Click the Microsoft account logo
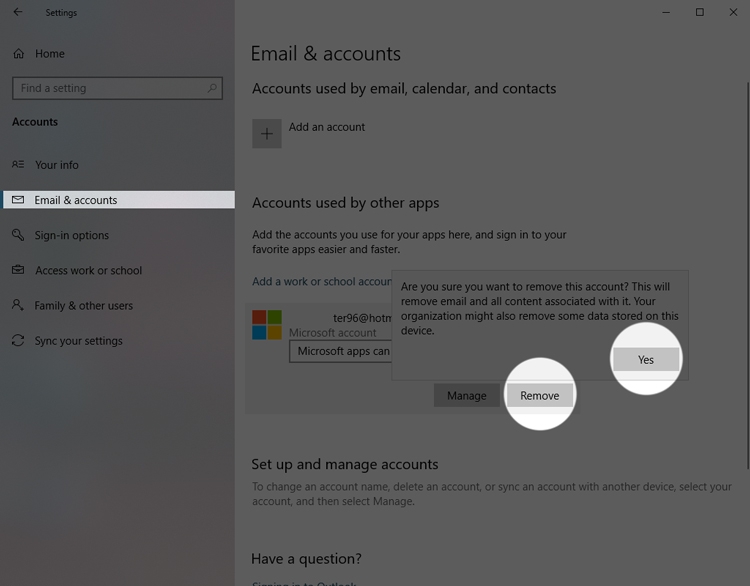 267,324
